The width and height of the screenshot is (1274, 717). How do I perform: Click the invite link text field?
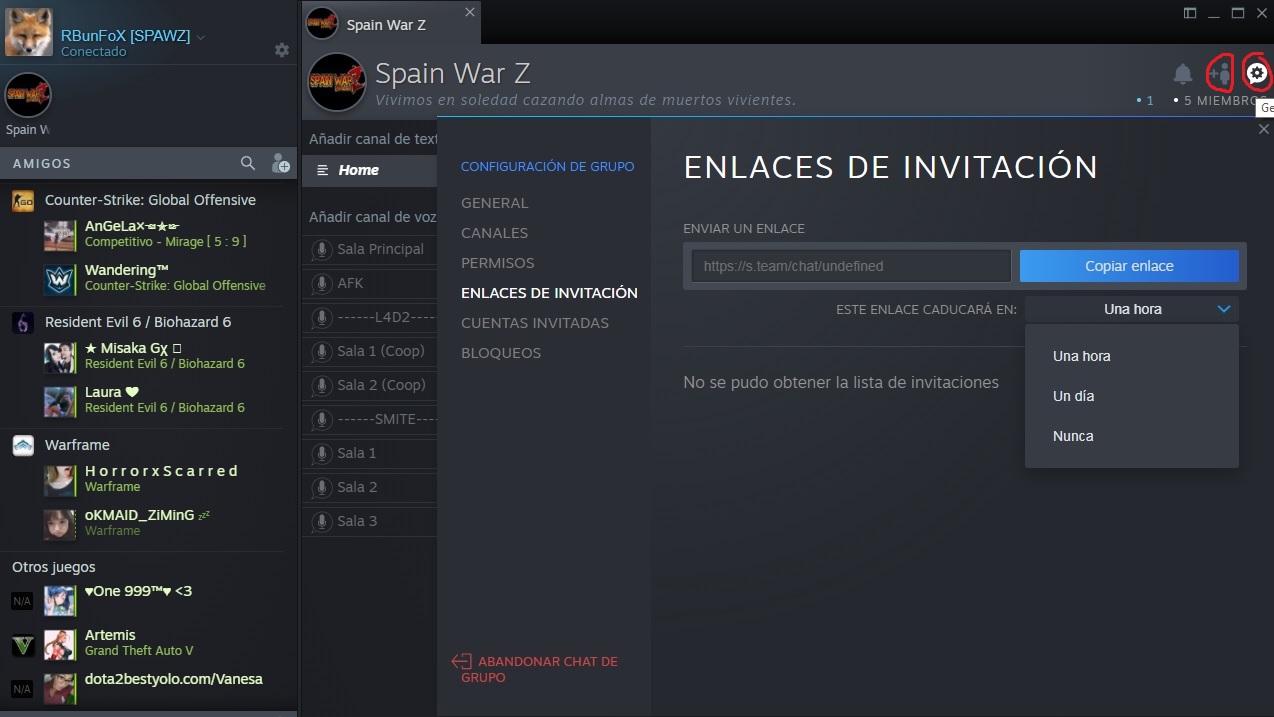click(851, 266)
